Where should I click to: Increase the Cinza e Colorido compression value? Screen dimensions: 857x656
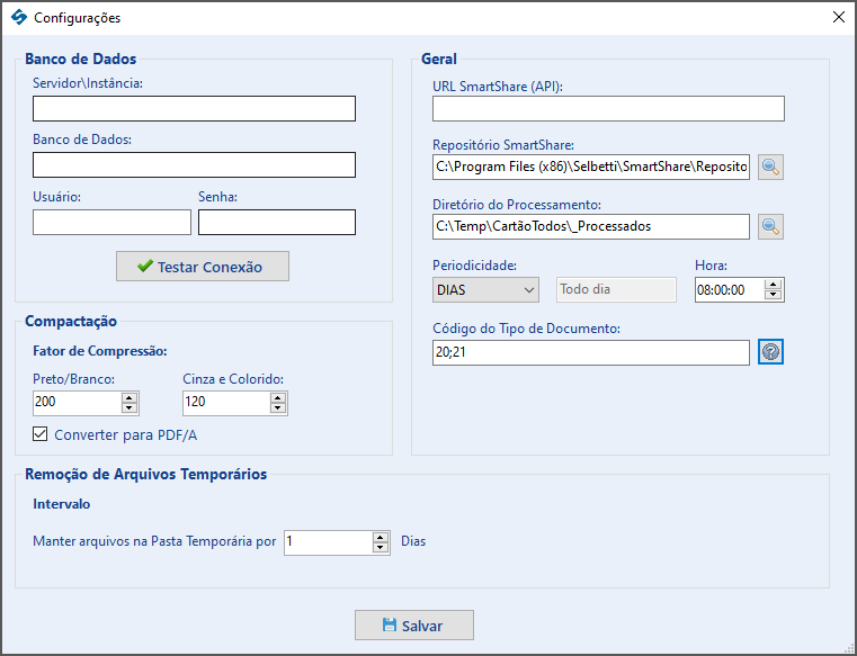pyautogui.click(x=278, y=397)
